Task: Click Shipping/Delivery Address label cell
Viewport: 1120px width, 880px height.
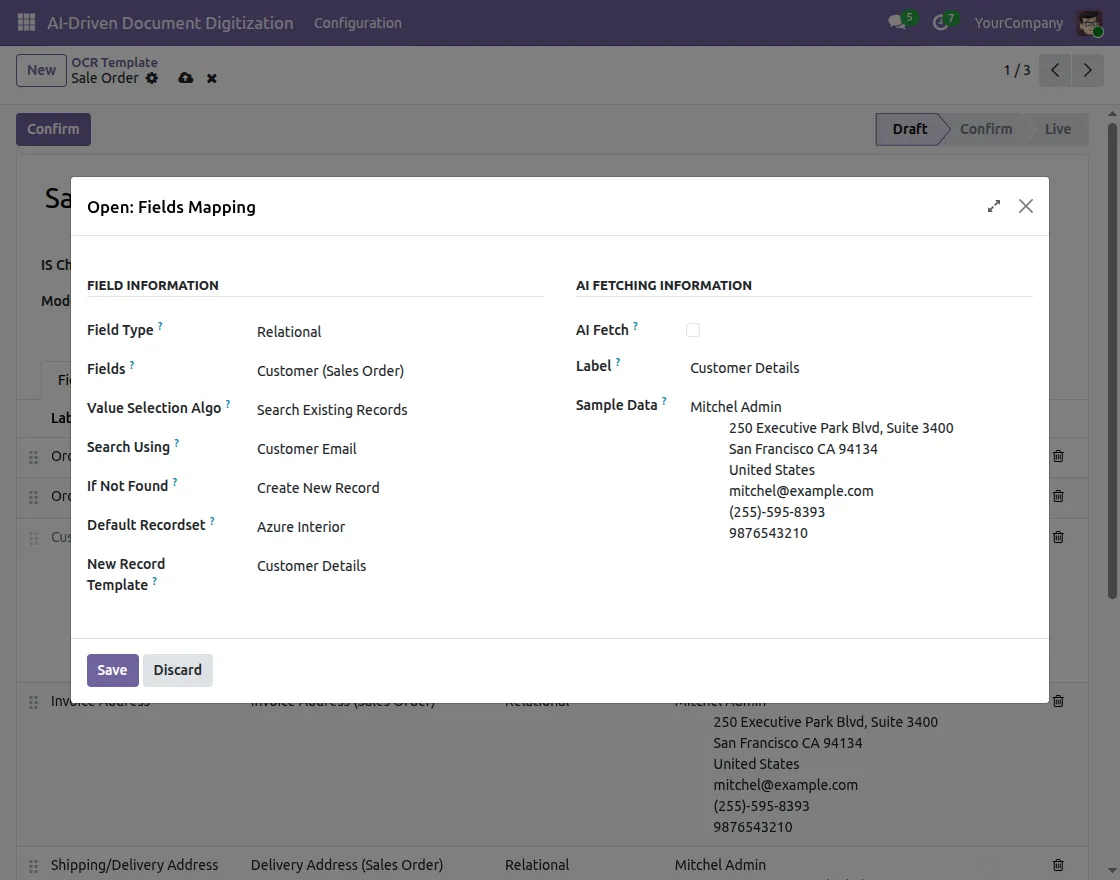Action: point(134,865)
